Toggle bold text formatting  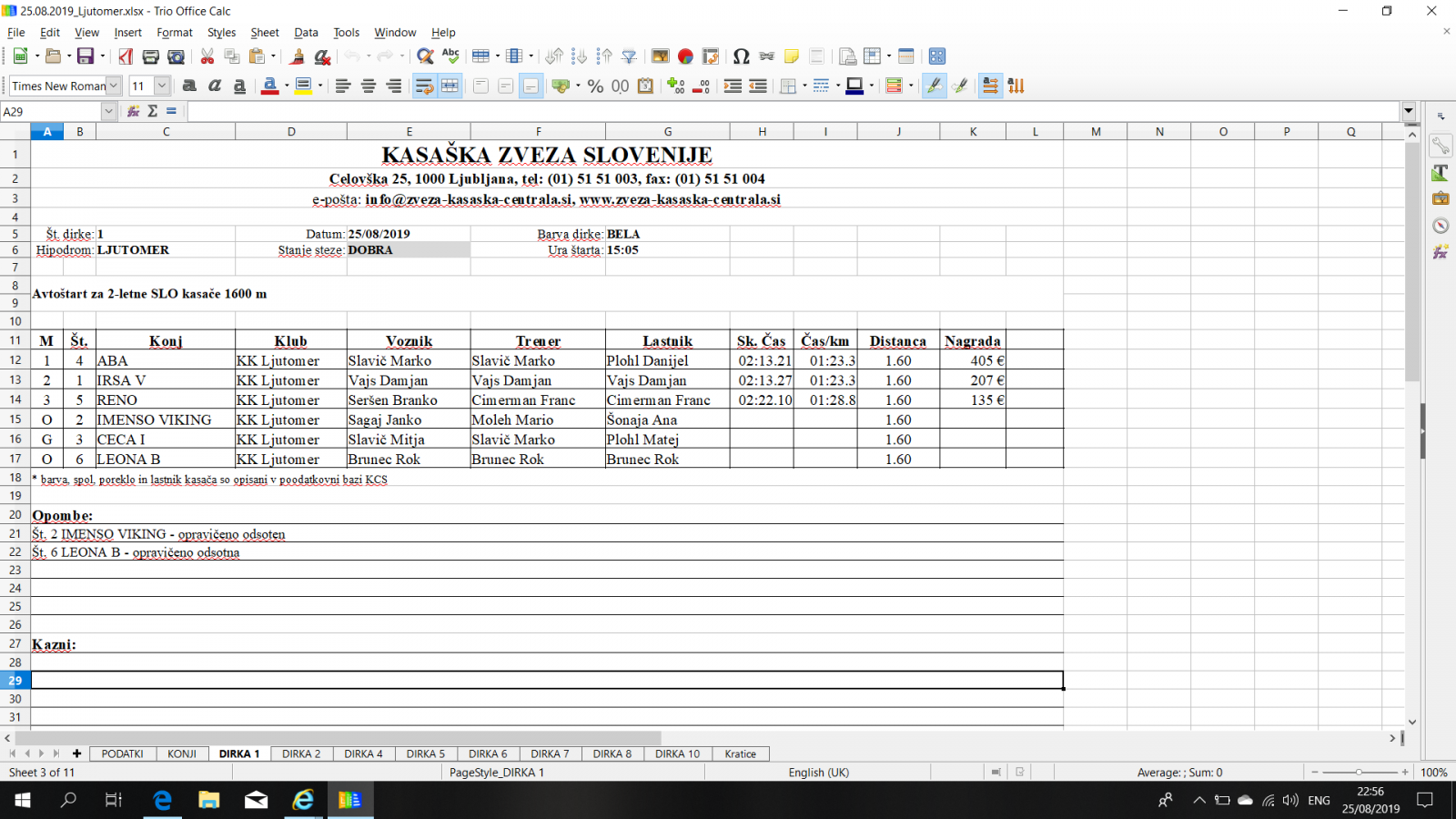coord(189,86)
